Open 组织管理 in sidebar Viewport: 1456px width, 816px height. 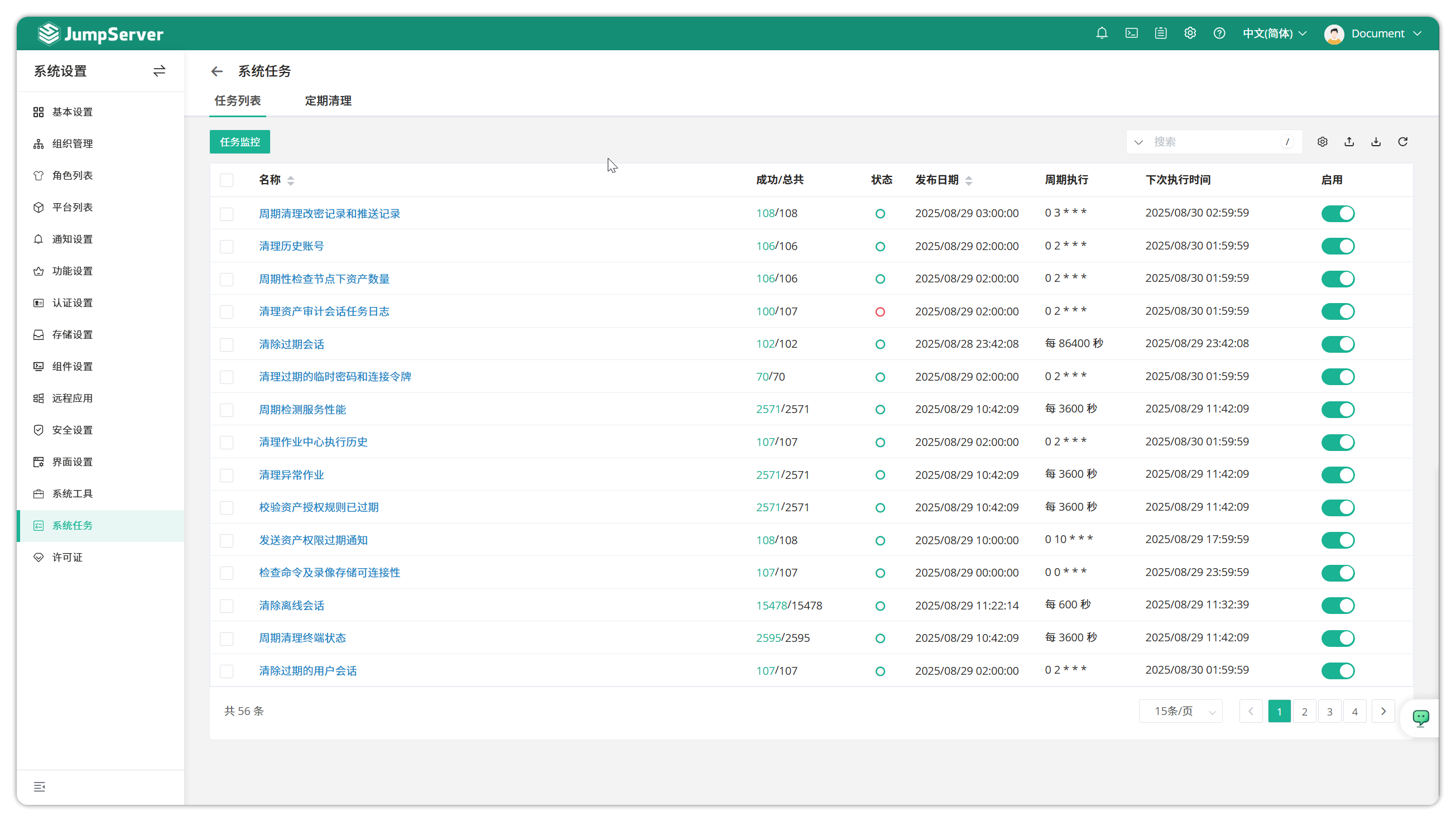[x=100, y=143]
